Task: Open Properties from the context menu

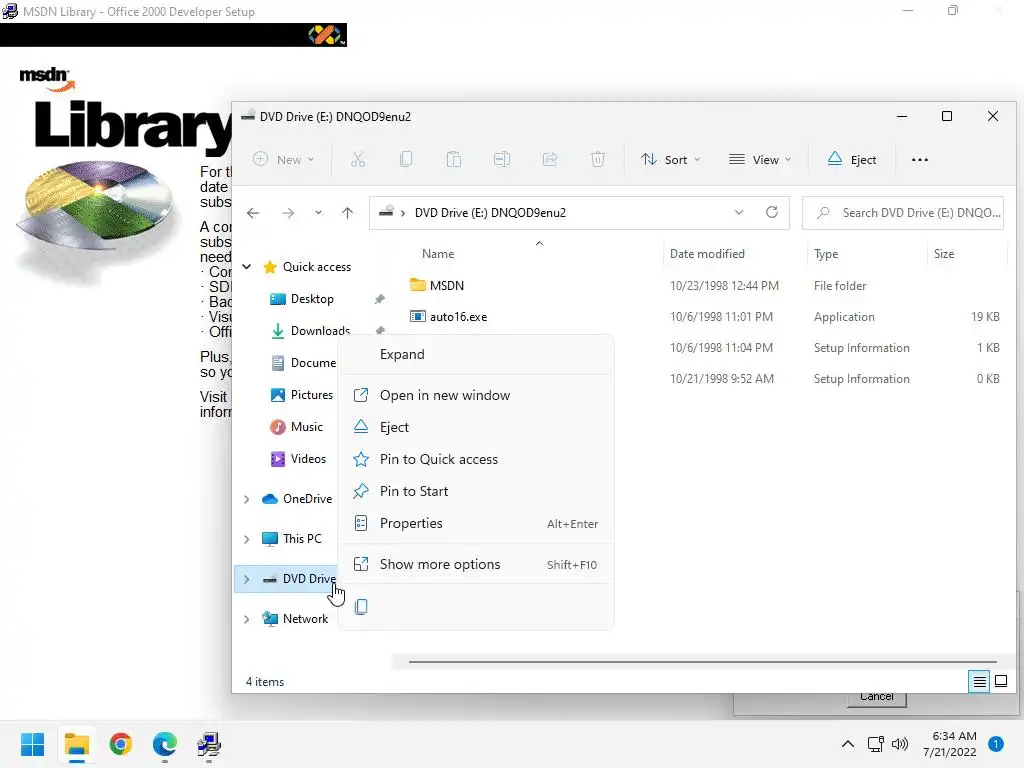Action: pos(475,523)
